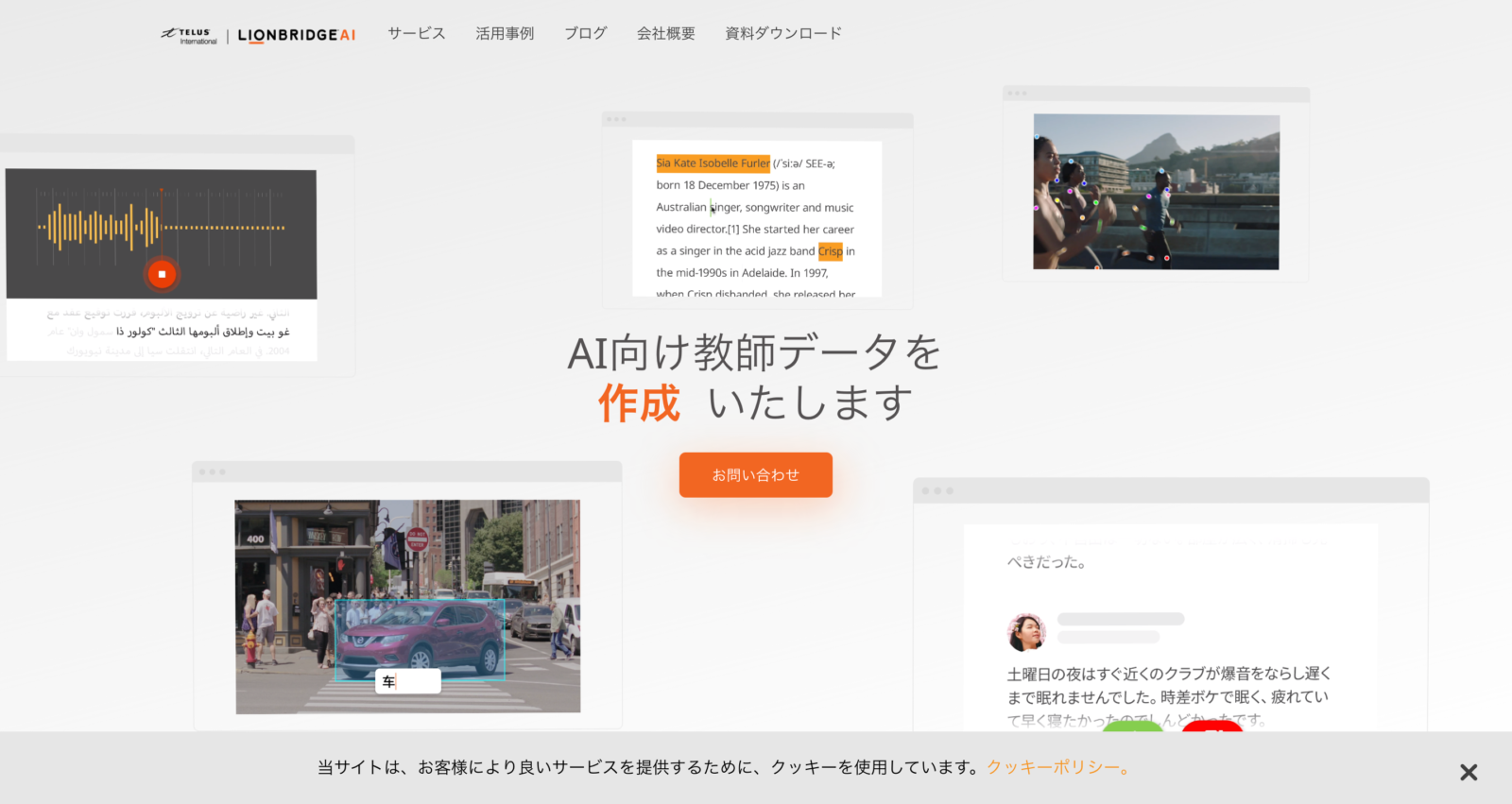Open the 会社概要 page
Image resolution: width=1512 pixels, height=804 pixels.
pyautogui.click(x=665, y=33)
